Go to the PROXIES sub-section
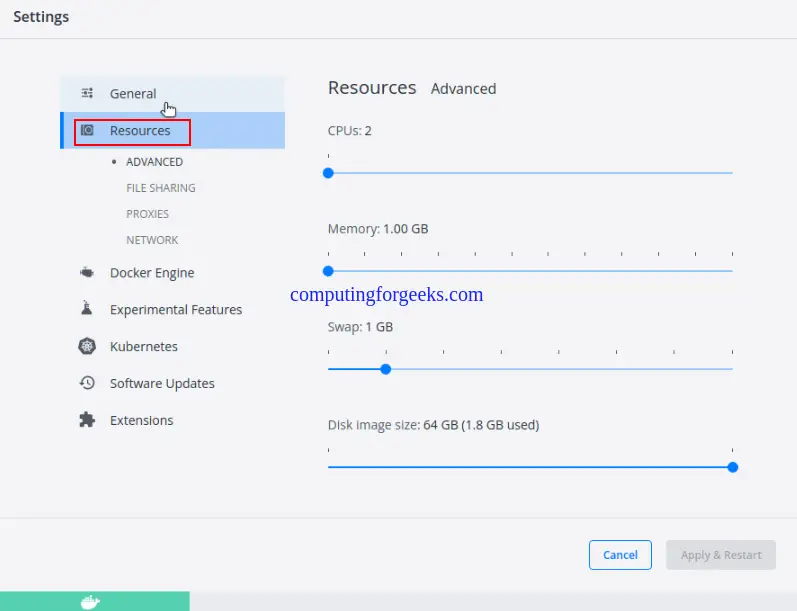The height and width of the screenshot is (611, 797). pyautogui.click(x=147, y=214)
